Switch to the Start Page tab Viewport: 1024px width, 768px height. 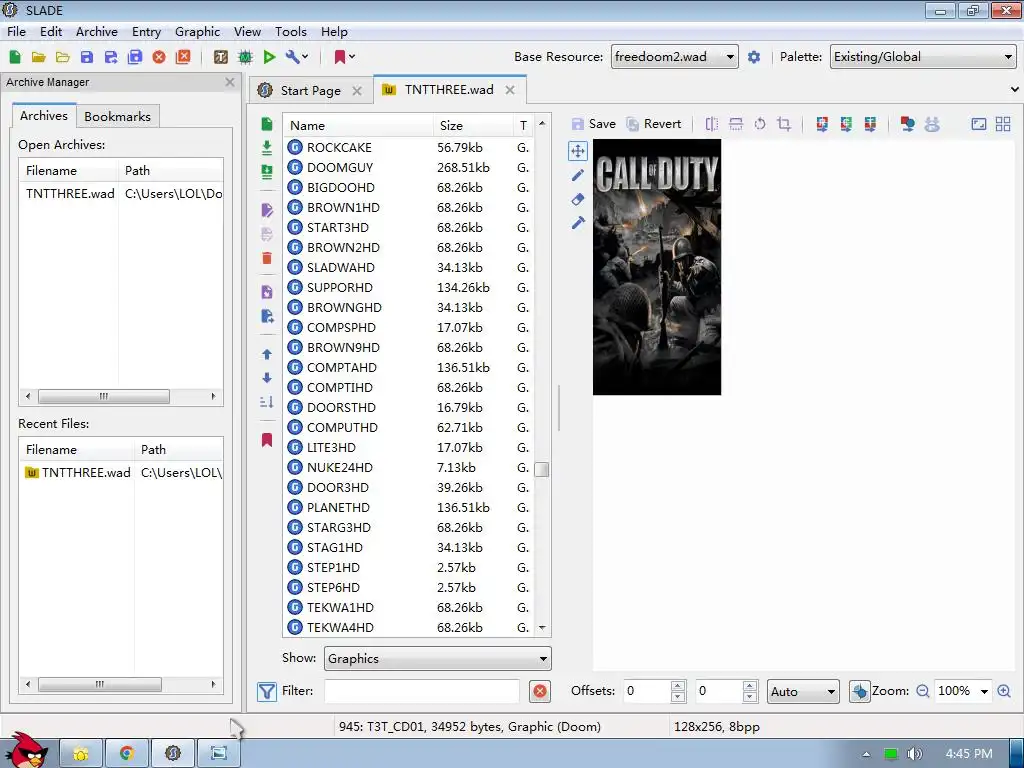point(310,90)
